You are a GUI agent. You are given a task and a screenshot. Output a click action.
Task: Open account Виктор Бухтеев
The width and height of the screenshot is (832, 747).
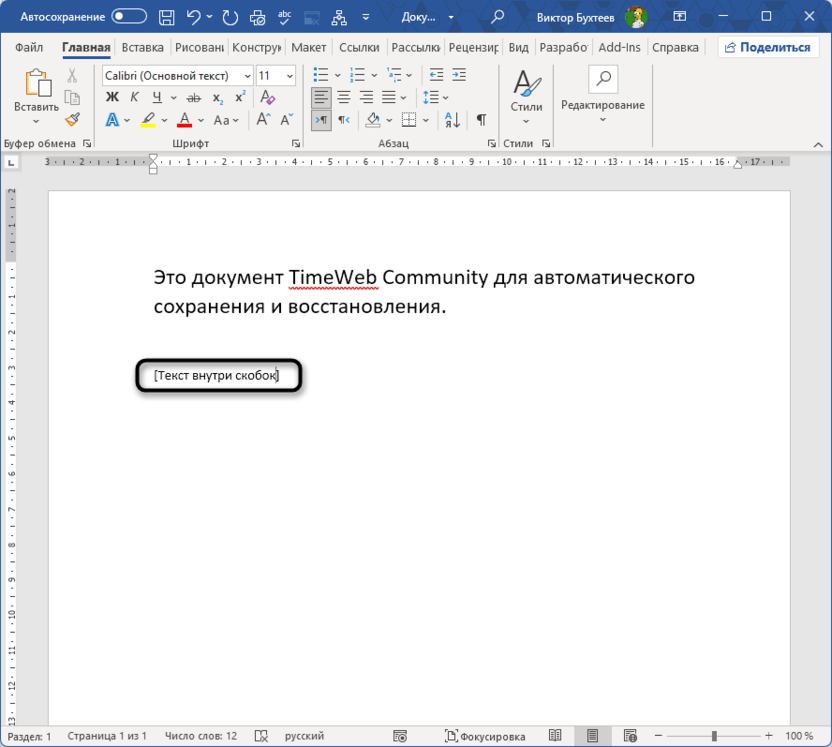point(591,18)
